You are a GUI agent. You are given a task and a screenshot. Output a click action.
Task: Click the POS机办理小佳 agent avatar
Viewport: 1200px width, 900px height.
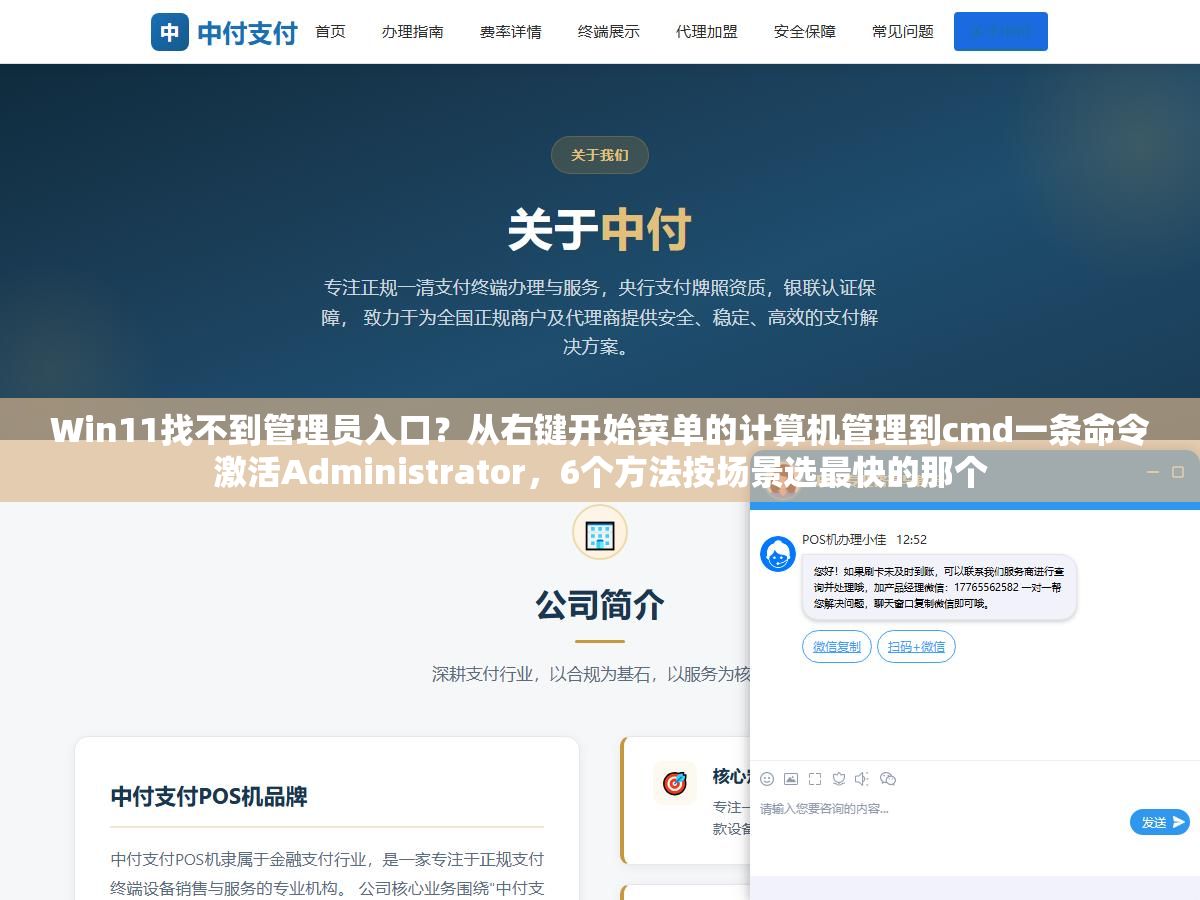point(778,553)
